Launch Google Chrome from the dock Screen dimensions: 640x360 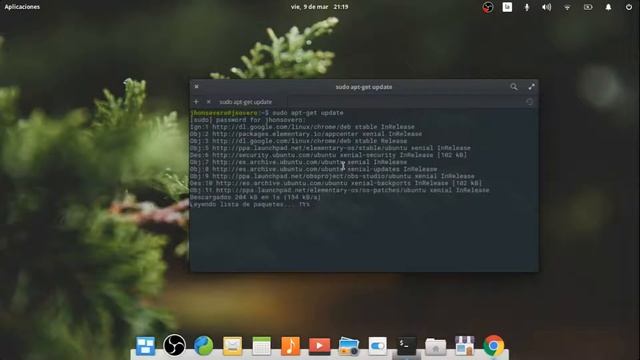pos(493,346)
